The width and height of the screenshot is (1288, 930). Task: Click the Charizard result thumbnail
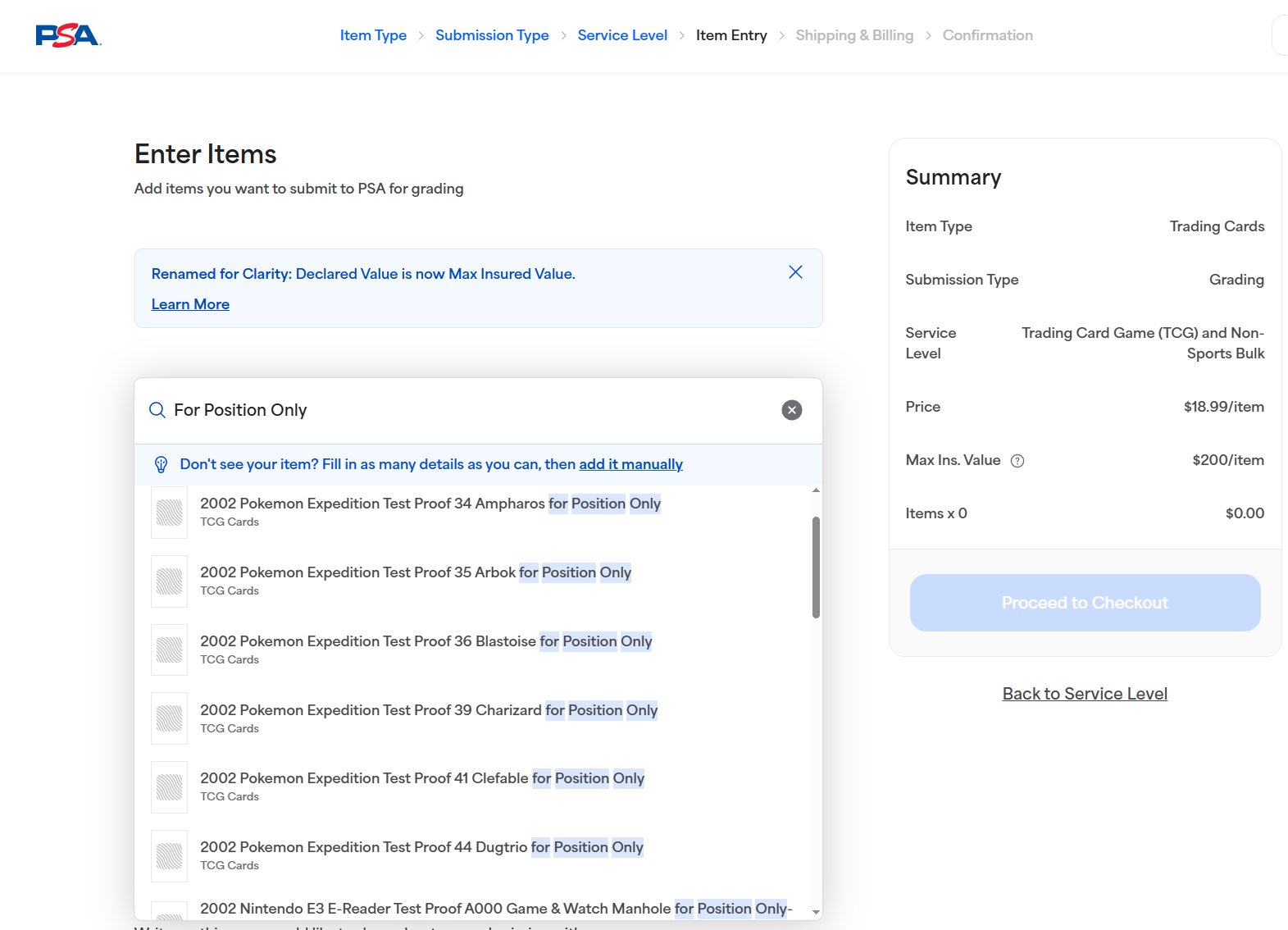click(x=170, y=718)
